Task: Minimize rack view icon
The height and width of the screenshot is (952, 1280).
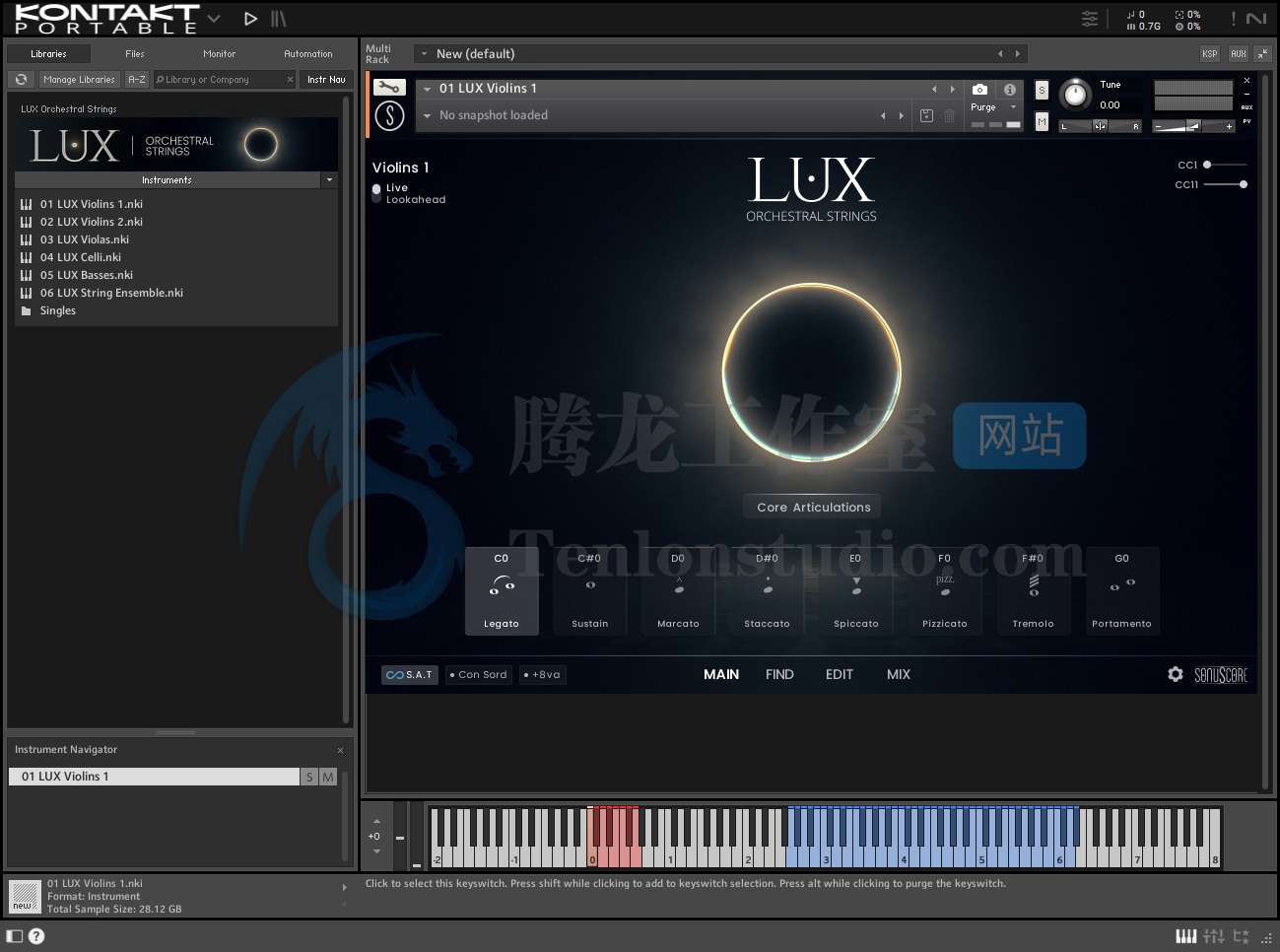Action: tap(1262, 53)
